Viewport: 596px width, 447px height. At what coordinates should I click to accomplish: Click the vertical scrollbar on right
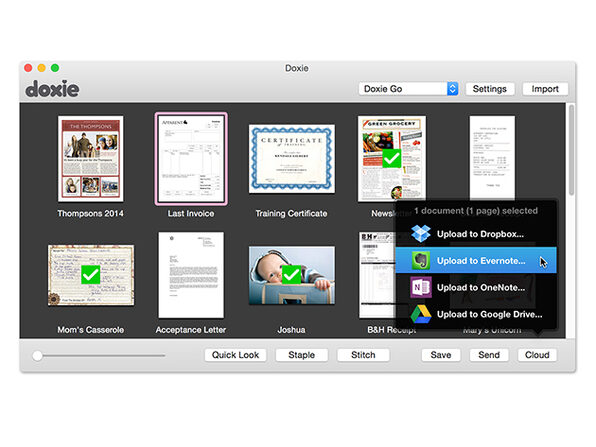(571, 150)
